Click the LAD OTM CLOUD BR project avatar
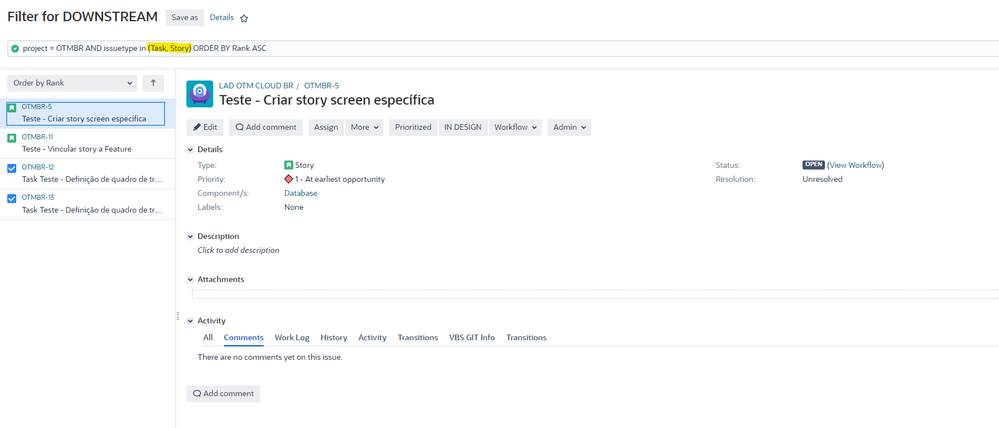This screenshot has height=428, width=999. coord(199,94)
